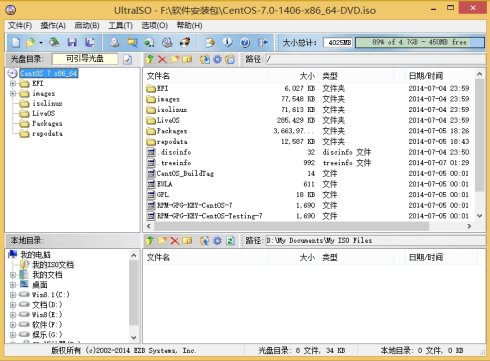Expand the 软件(F:) drive node

[13, 325]
